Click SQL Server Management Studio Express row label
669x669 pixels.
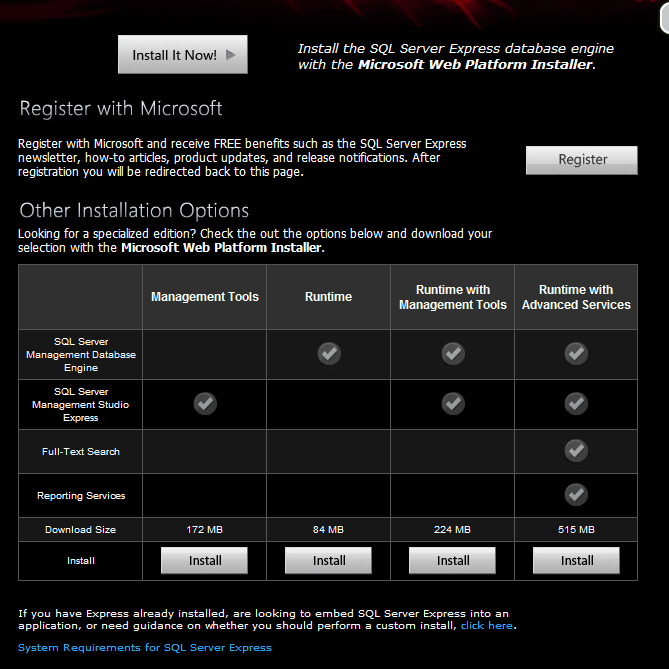pyautogui.click(x=81, y=404)
